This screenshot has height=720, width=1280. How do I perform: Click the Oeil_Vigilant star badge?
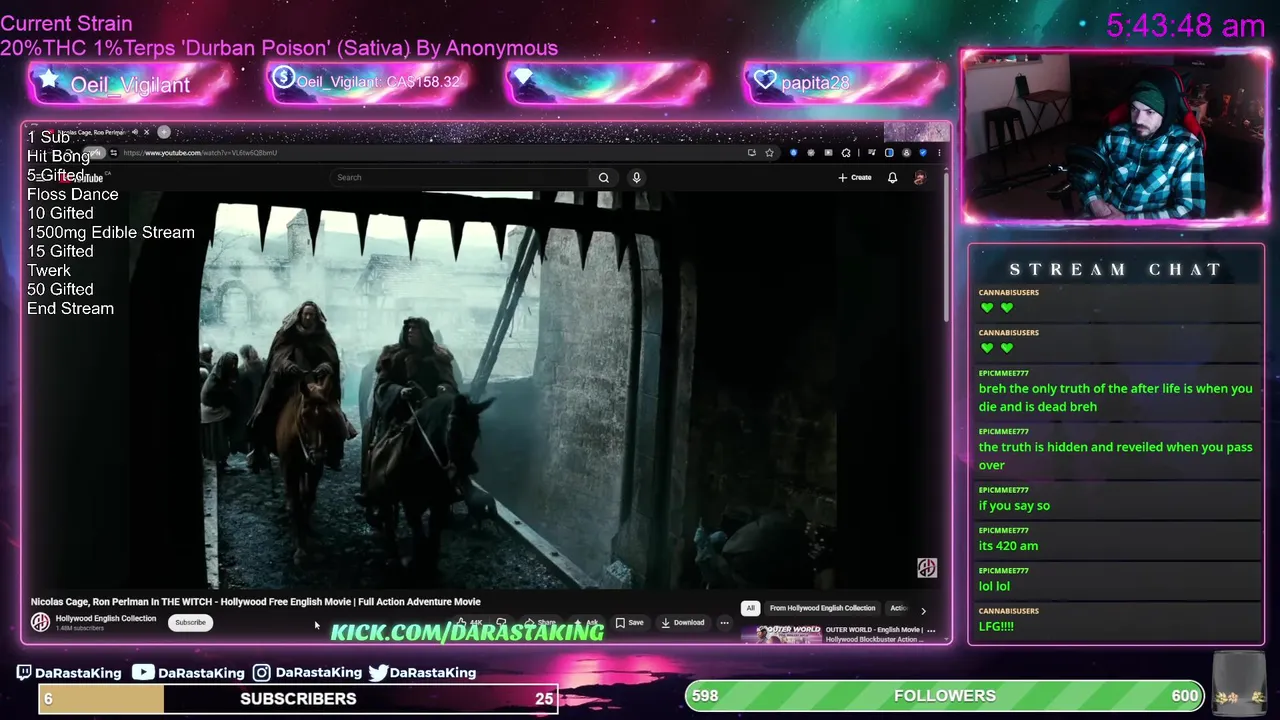coord(130,84)
